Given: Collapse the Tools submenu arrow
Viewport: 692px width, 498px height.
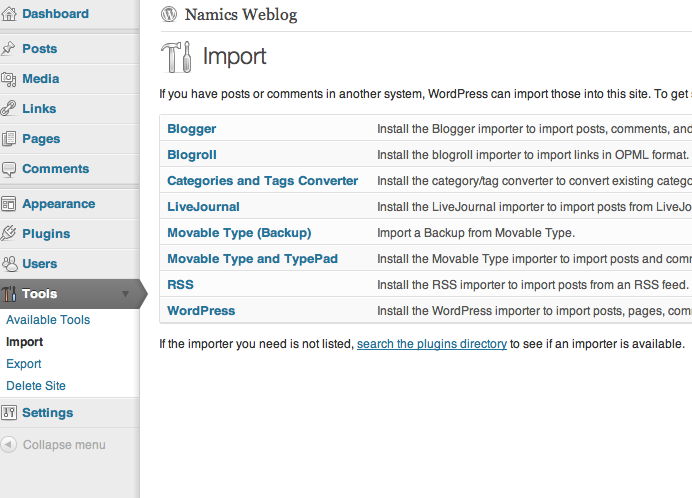Looking at the screenshot, I should point(125,294).
